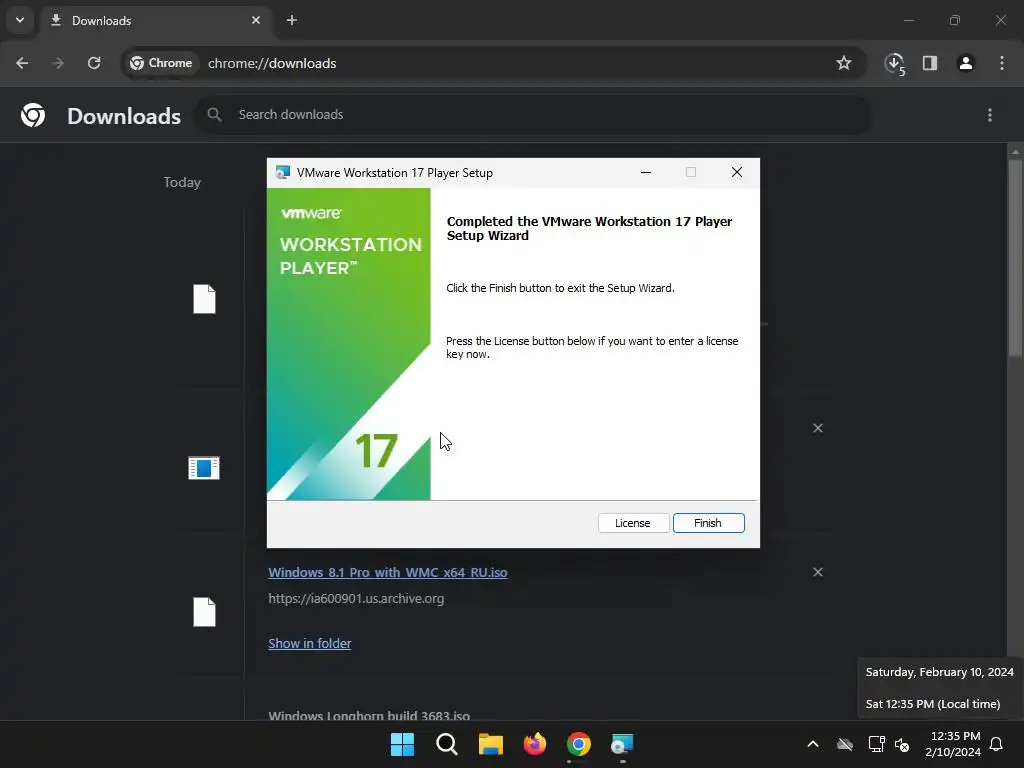The image size is (1024, 768).
Task: Click the License button in setup wizard
Action: pyautogui.click(x=633, y=523)
